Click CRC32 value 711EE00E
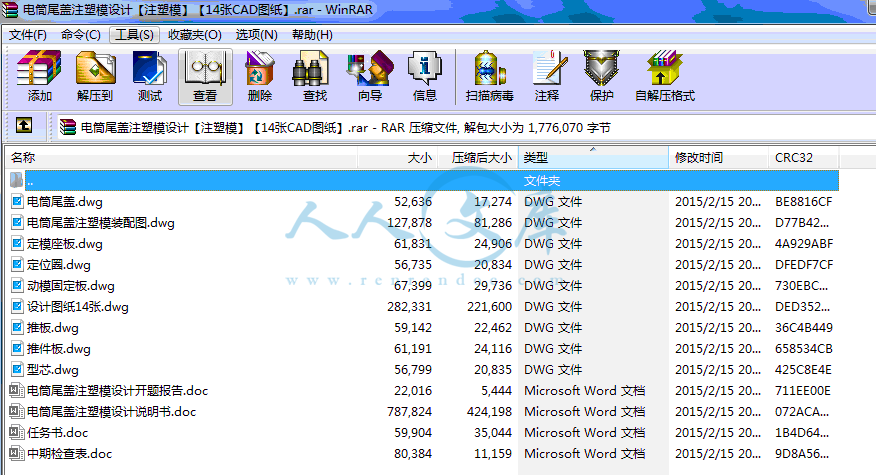This screenshot has width=876, height=475. 803,391
